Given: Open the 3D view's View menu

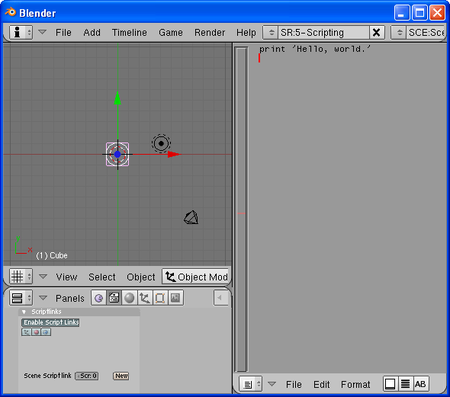Looking at the screenshot, I should pos(66,277).
